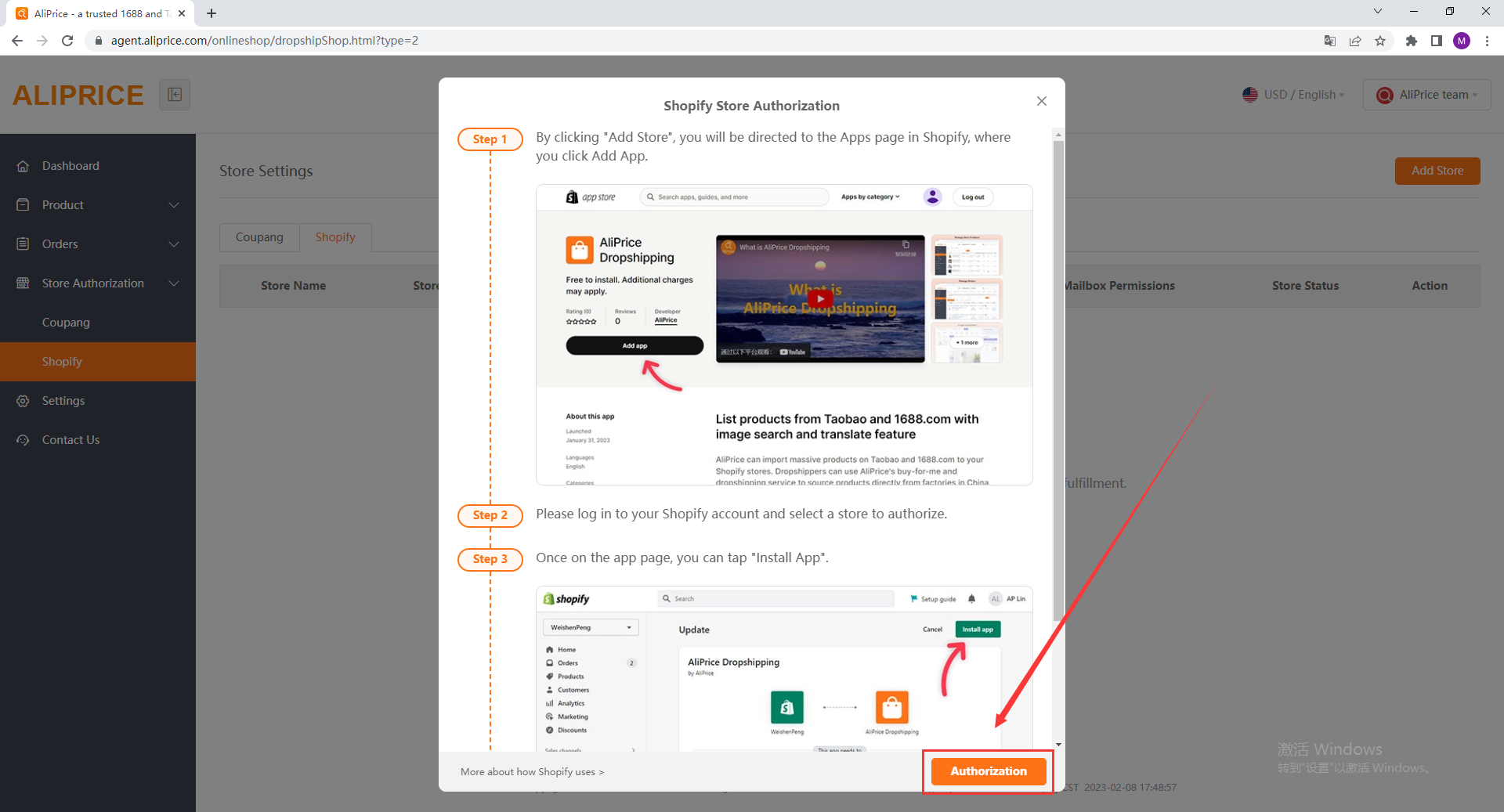Click the site lock icon
The height and width of the screenshot is (812, 1504).
[x=99, y=41]
